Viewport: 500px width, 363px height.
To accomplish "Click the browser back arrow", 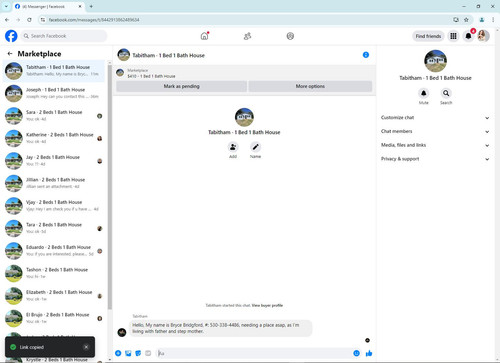I will tap(7, 20).
